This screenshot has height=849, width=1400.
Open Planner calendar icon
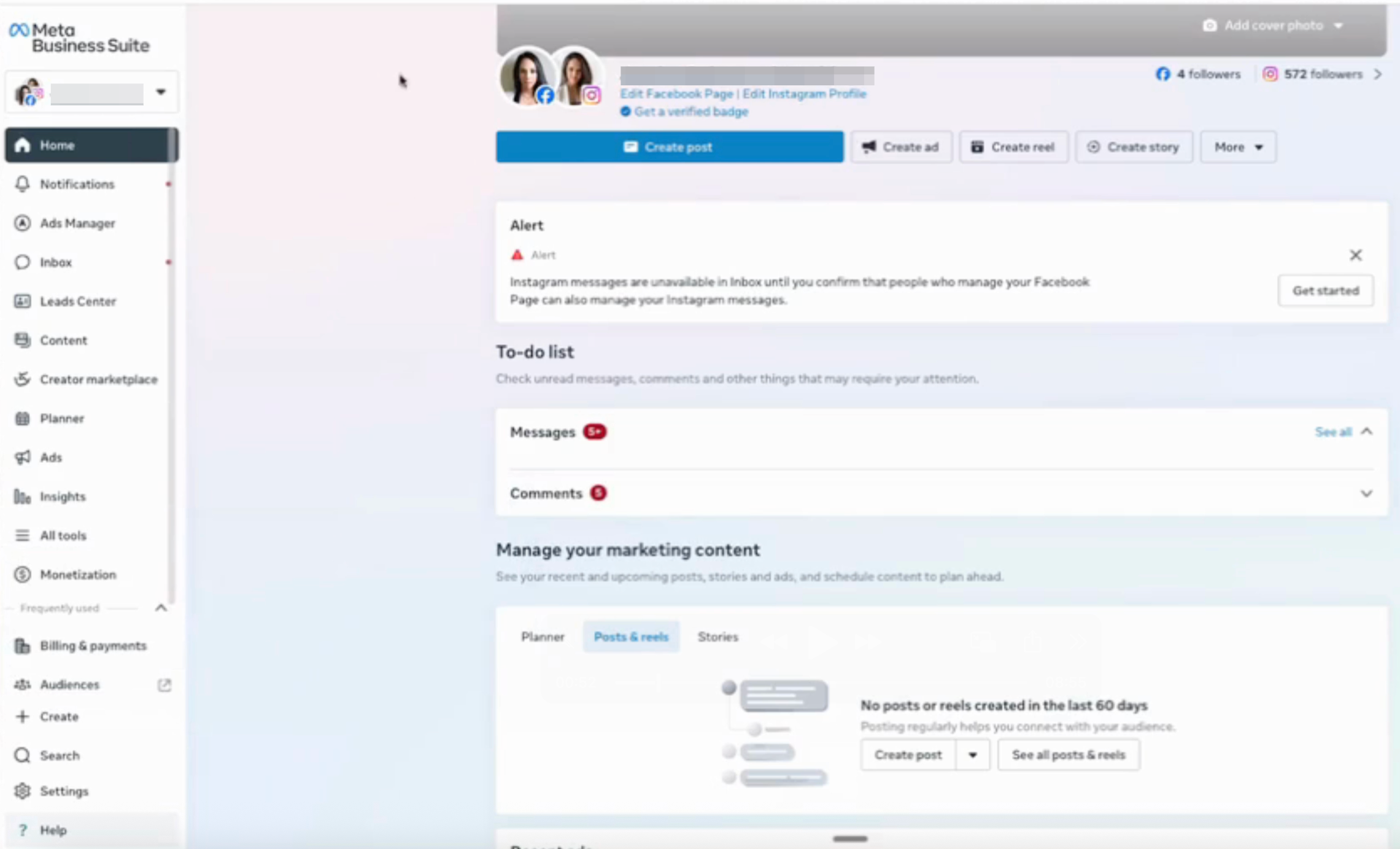[x=23, y=418]
